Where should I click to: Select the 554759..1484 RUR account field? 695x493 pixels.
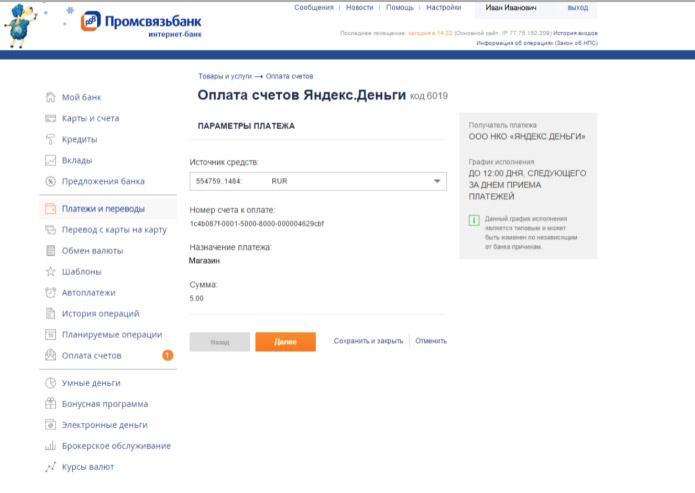click(318, 181)
